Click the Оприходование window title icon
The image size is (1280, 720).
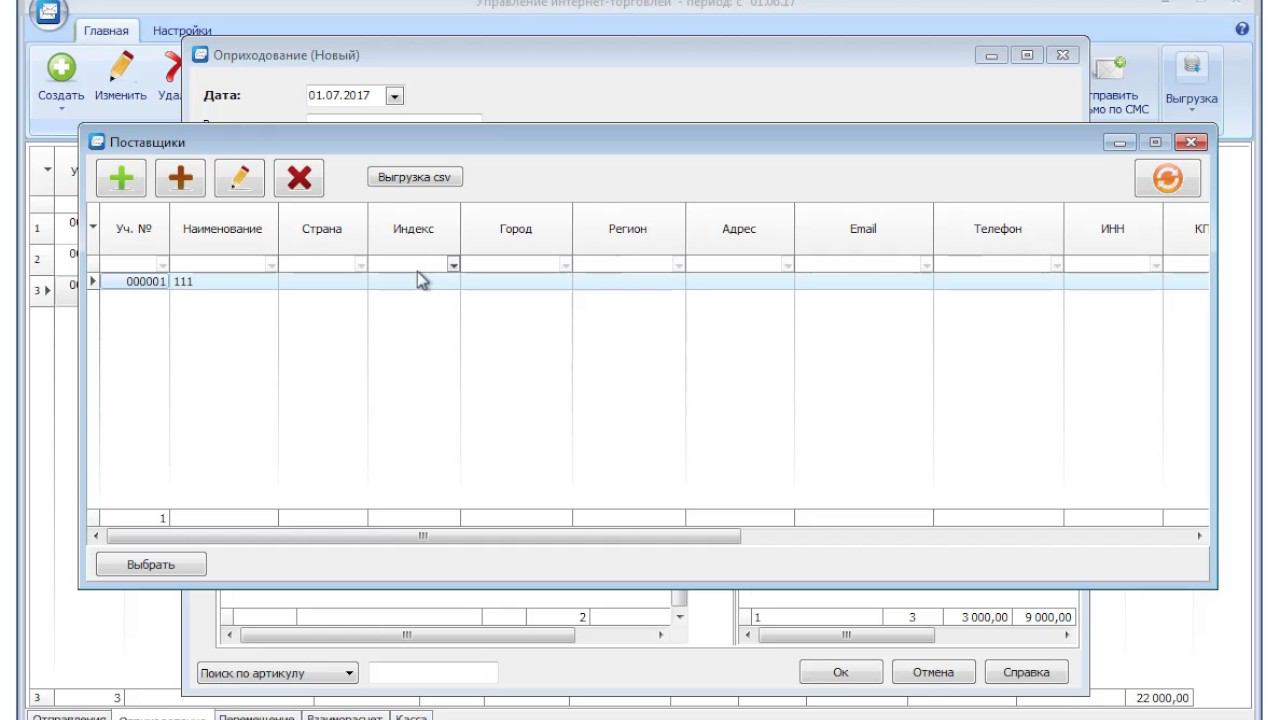[x=201, y=55]
